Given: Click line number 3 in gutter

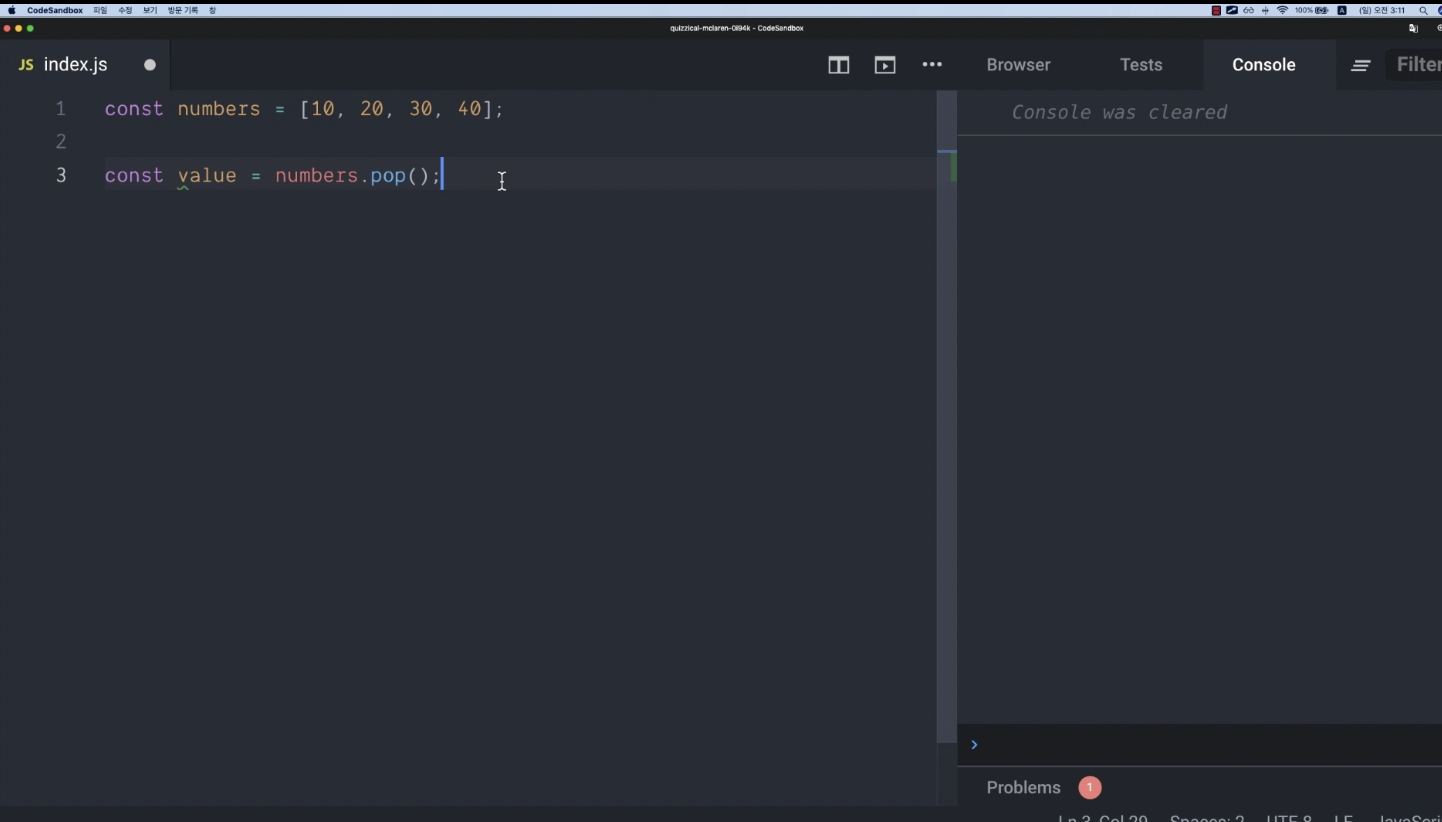Looking at the screenshot, I should (61, 176).
